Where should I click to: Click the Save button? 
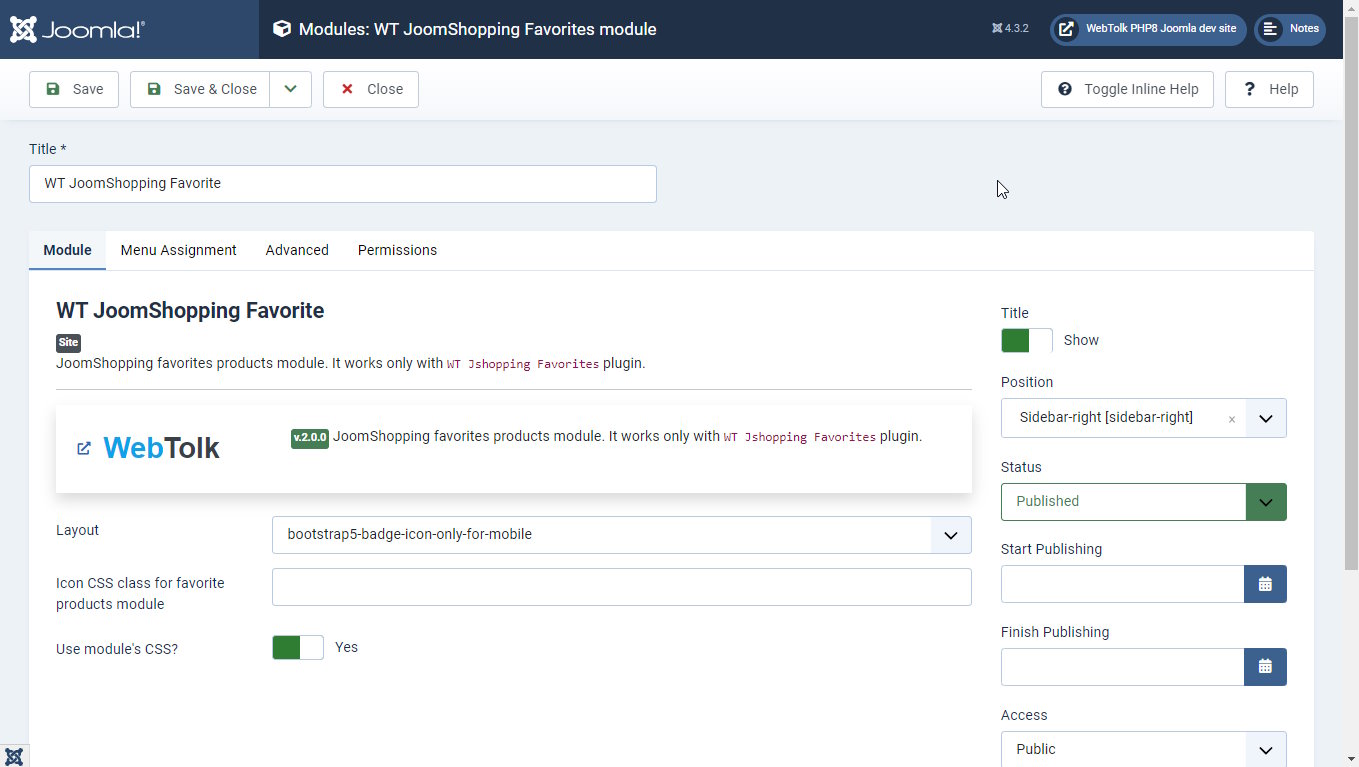pos(74,89)
